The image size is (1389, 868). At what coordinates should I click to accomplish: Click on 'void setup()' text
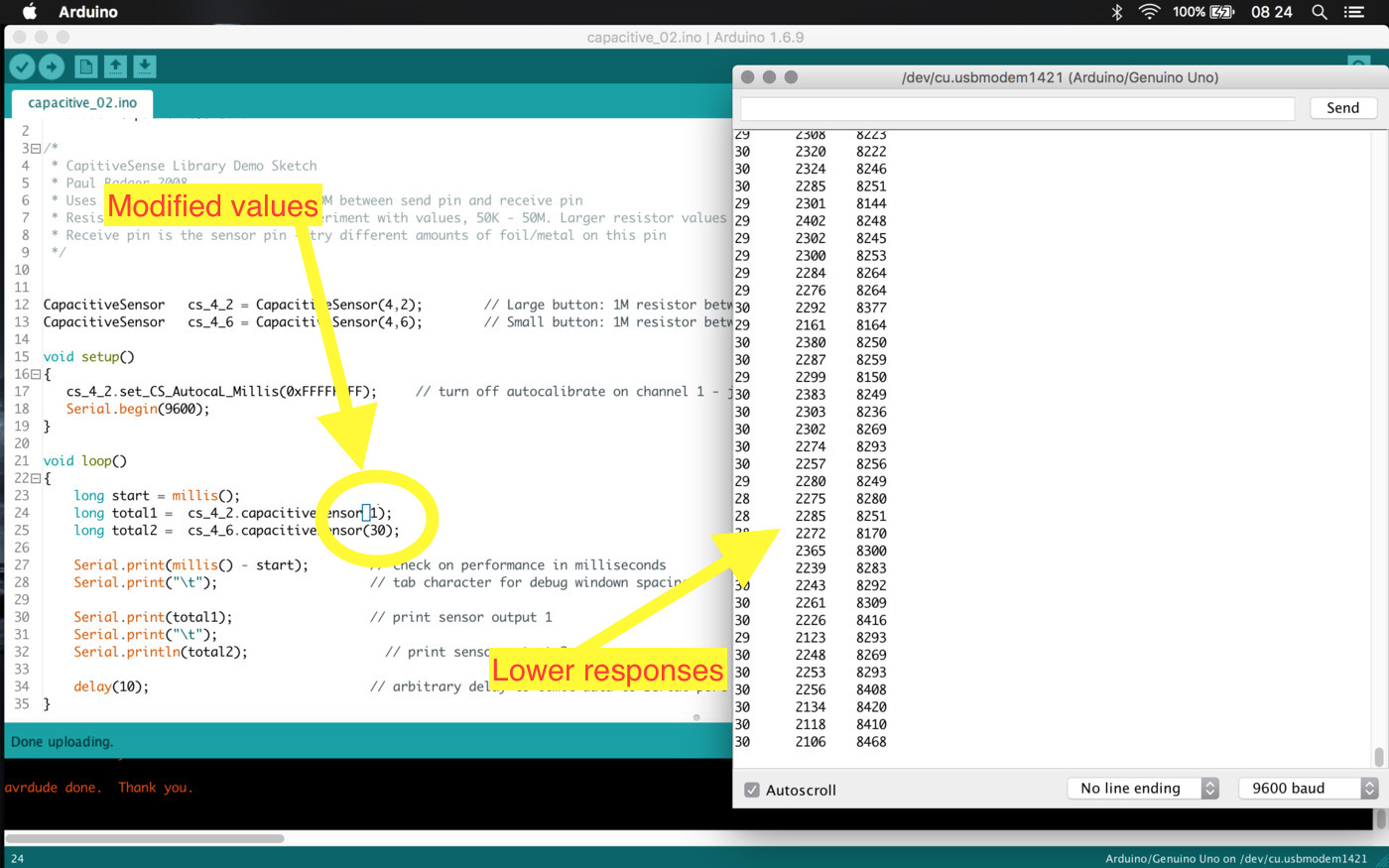click(88, 356)
